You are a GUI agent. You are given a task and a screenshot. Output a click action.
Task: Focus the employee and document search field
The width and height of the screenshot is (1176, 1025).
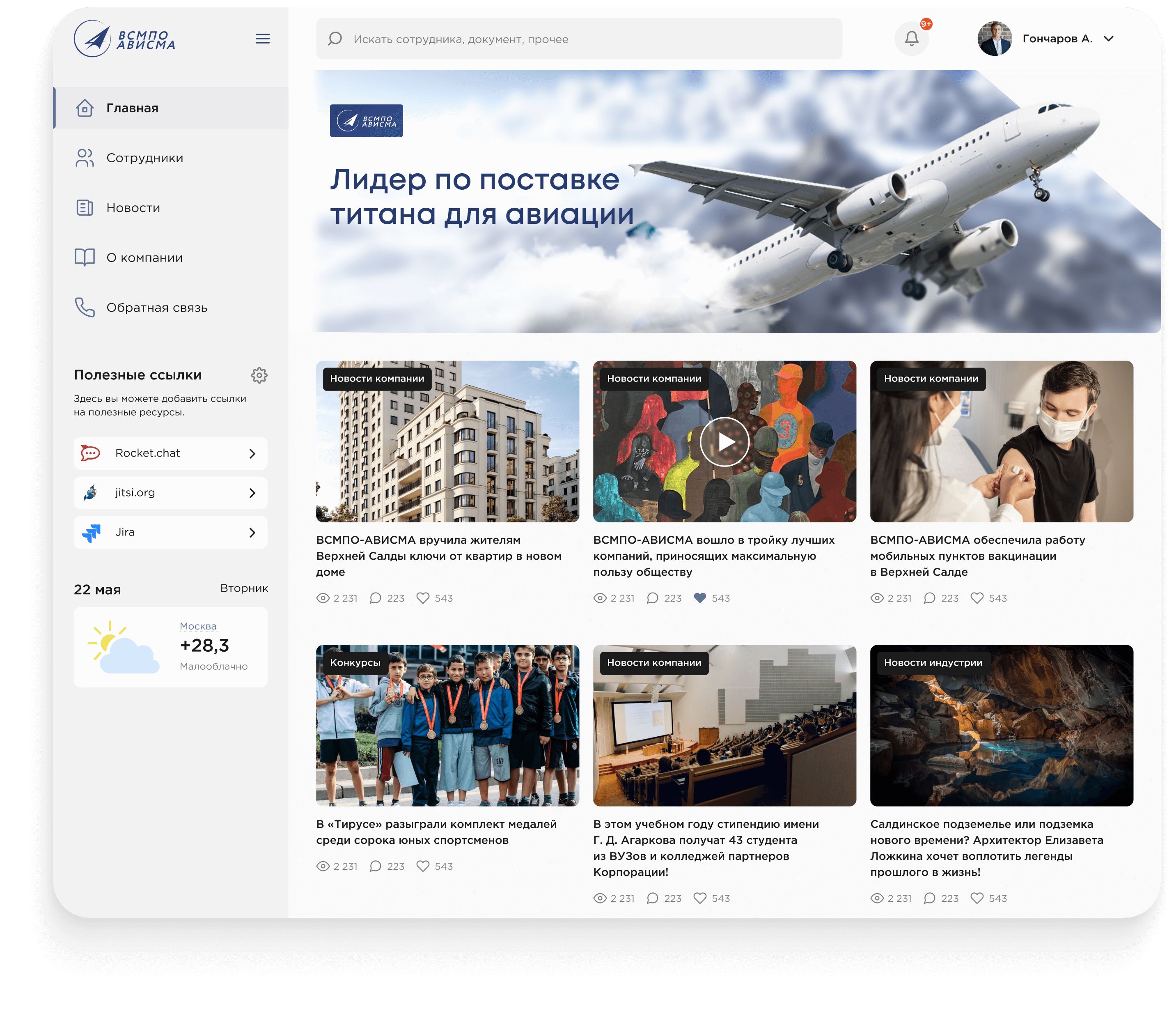pos(579,39)
